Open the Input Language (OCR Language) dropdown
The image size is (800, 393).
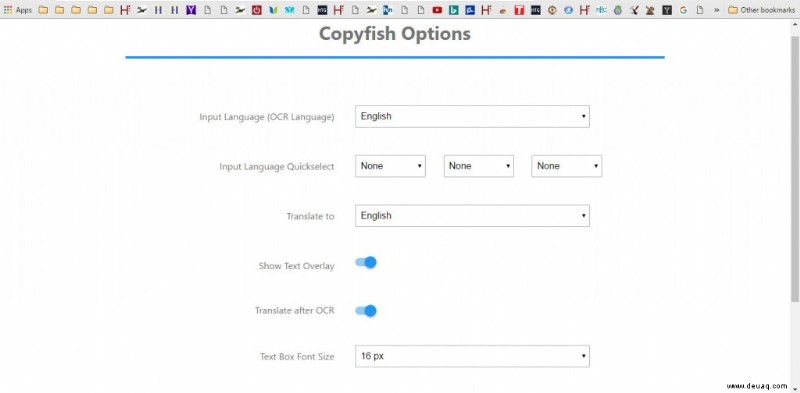(472, 116)
